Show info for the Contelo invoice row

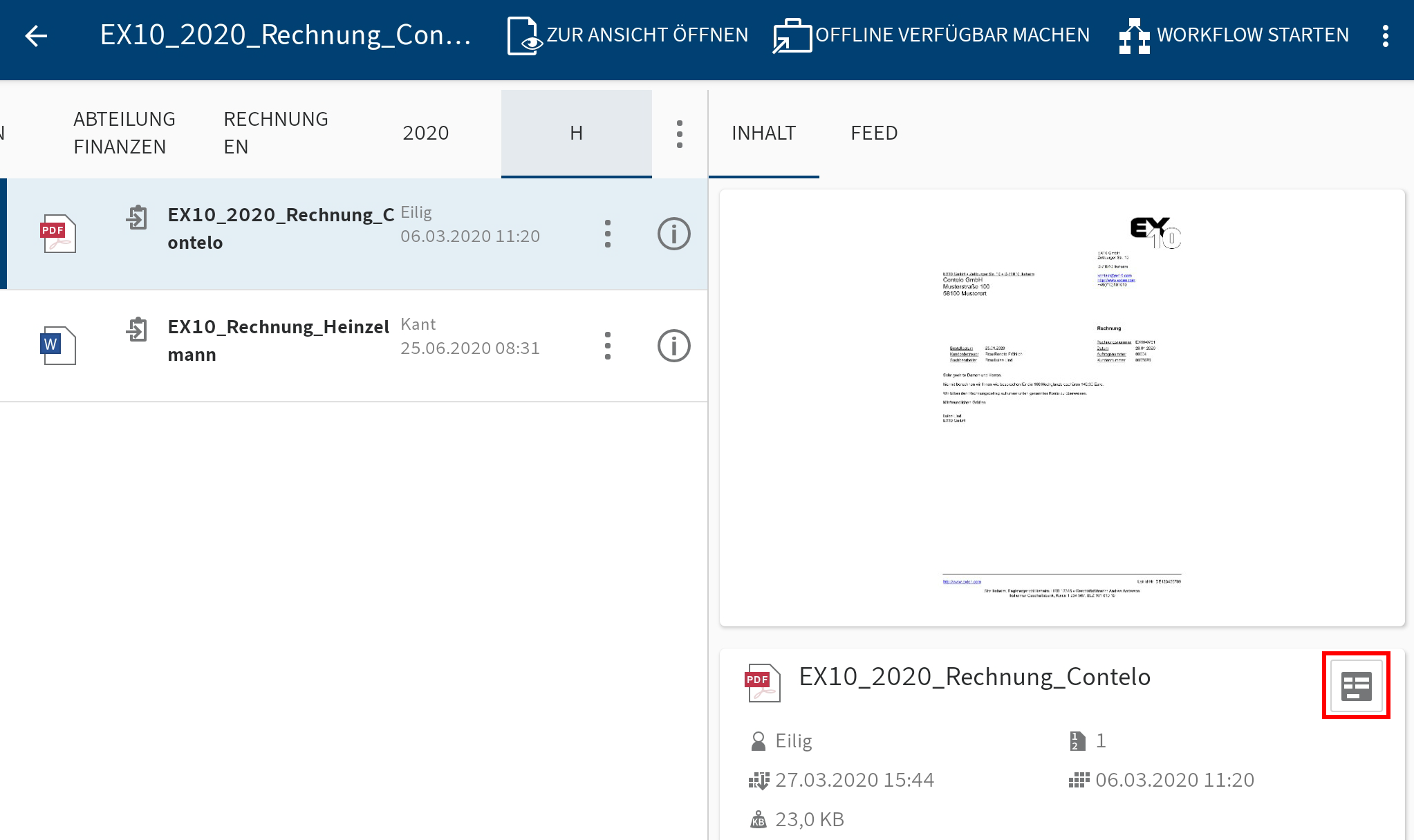pyautogui.click(x=673, y=234)
